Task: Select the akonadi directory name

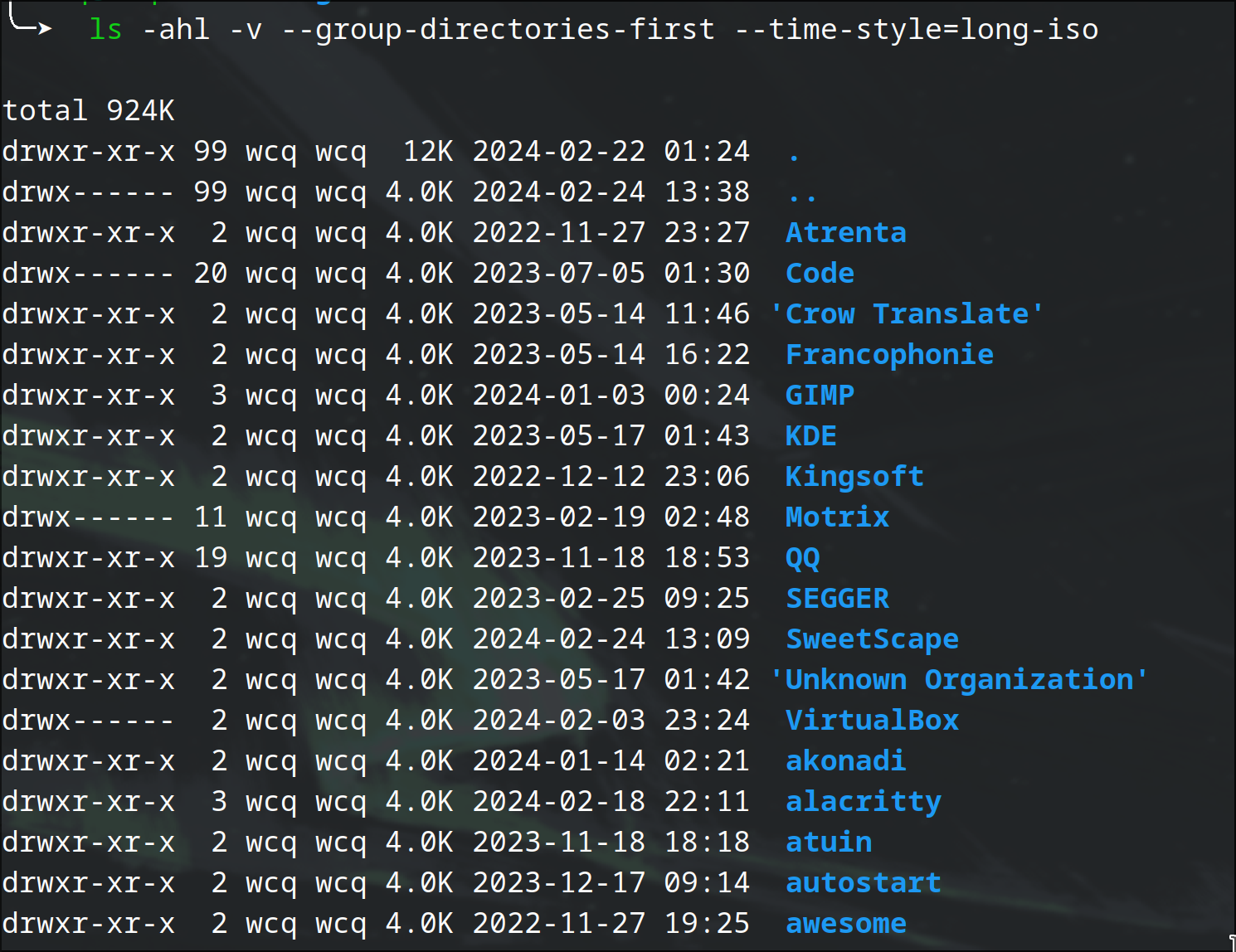Action: [x=846, y=760]
